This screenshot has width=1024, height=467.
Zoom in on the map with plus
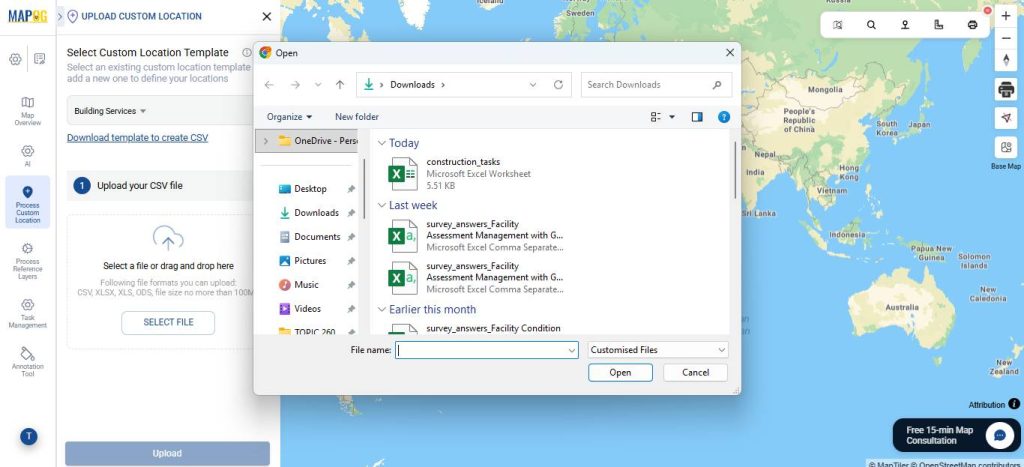[x=1006, y=16]
